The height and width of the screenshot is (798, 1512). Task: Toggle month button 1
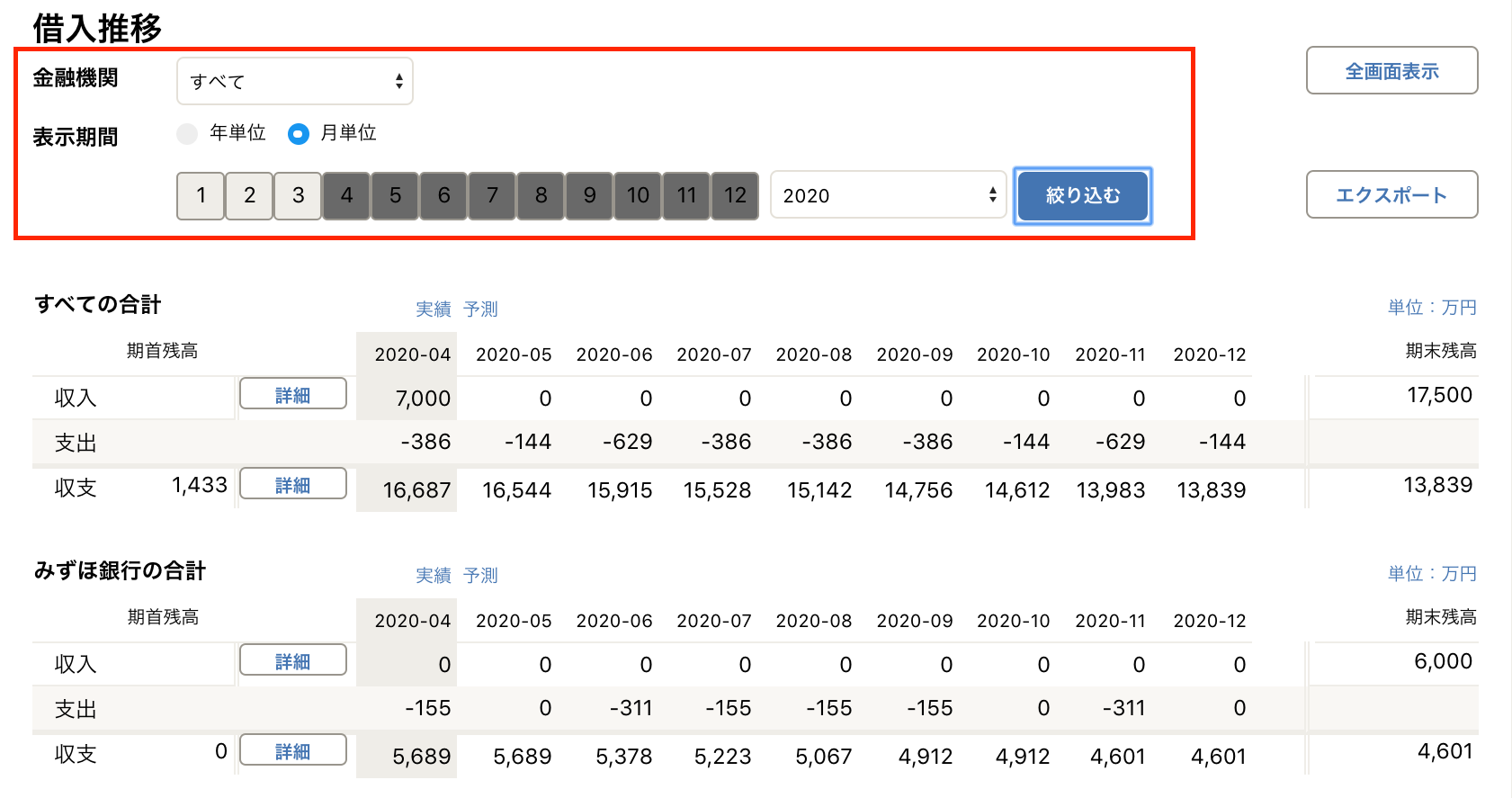point(201,195)
